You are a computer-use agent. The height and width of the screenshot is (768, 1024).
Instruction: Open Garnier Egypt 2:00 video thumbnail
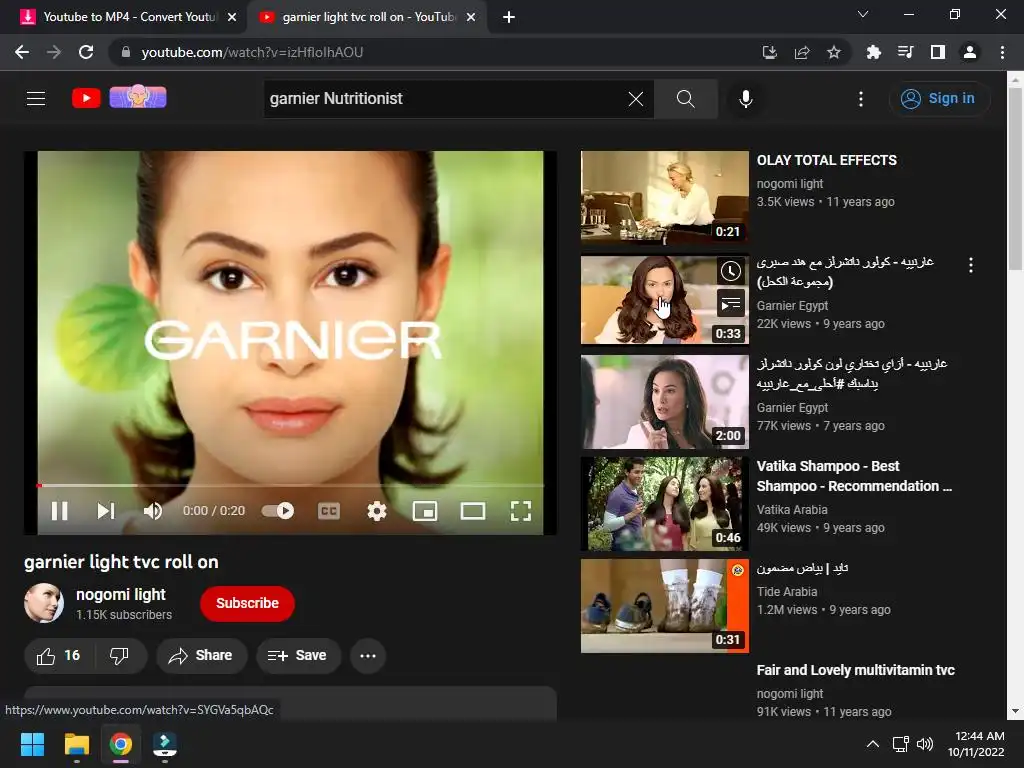point(665,402)
